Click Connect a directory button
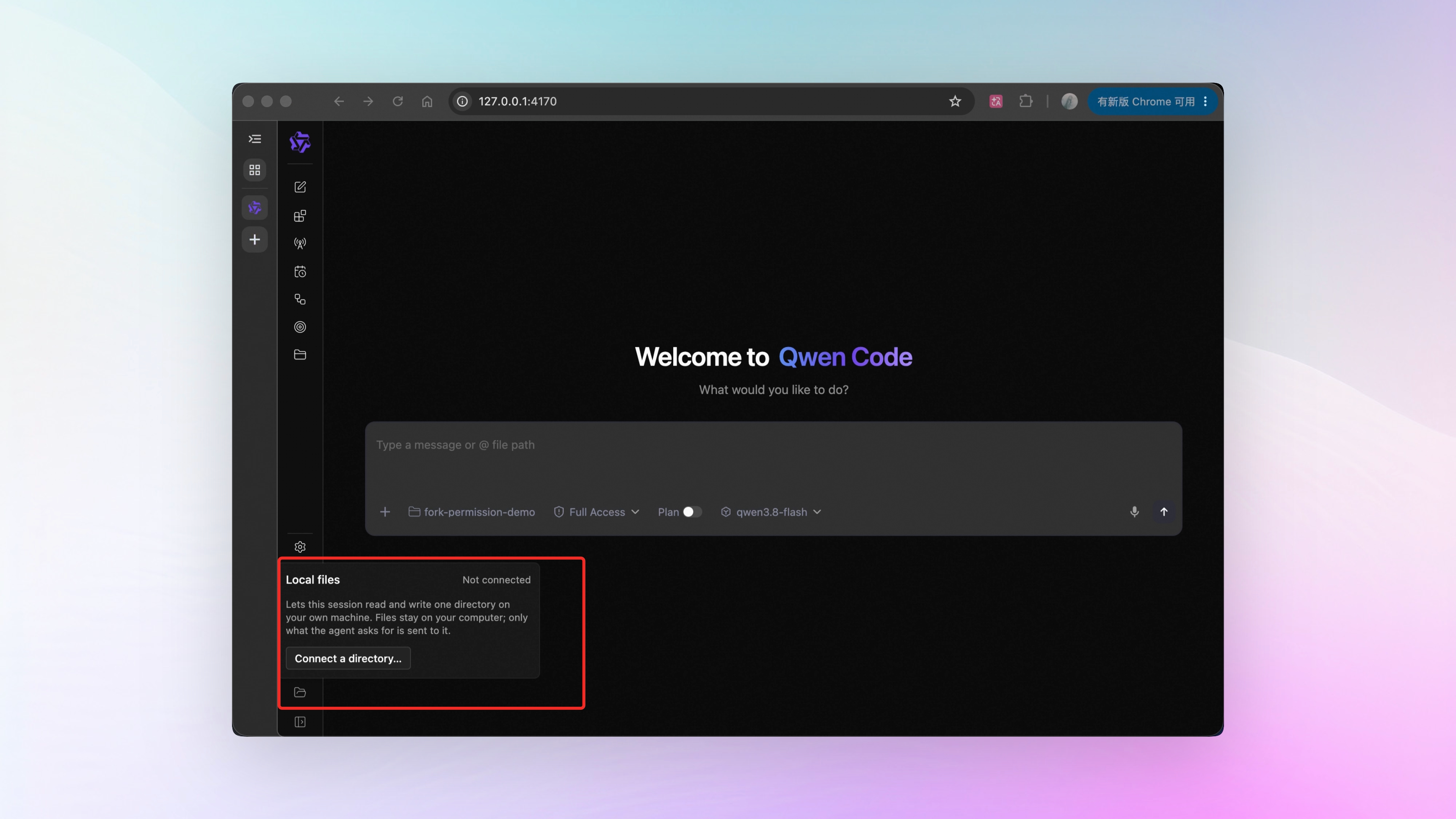 [x=348, y=659]
